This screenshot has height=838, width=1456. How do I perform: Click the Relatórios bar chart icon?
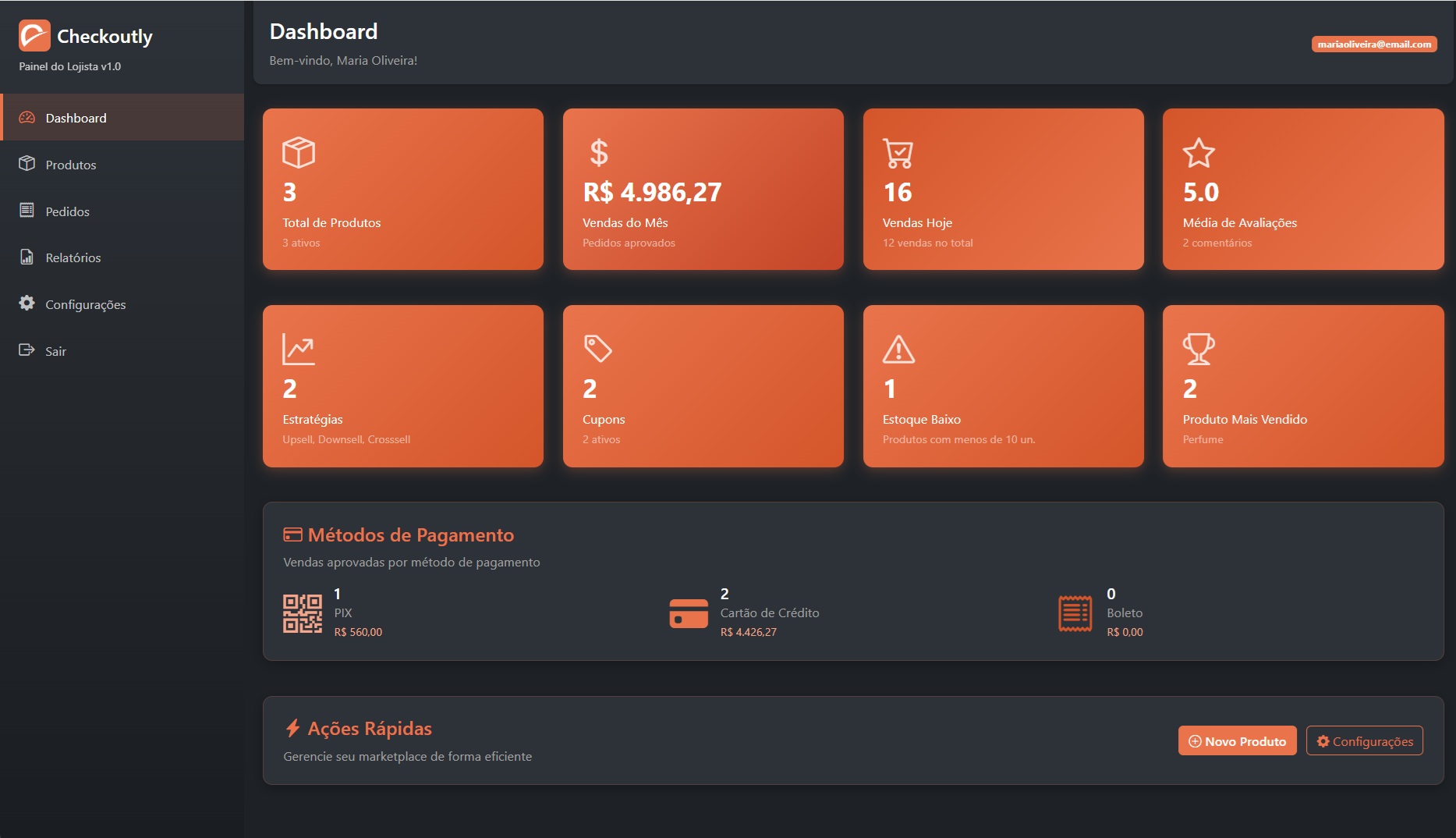click(x=26, y=257)
